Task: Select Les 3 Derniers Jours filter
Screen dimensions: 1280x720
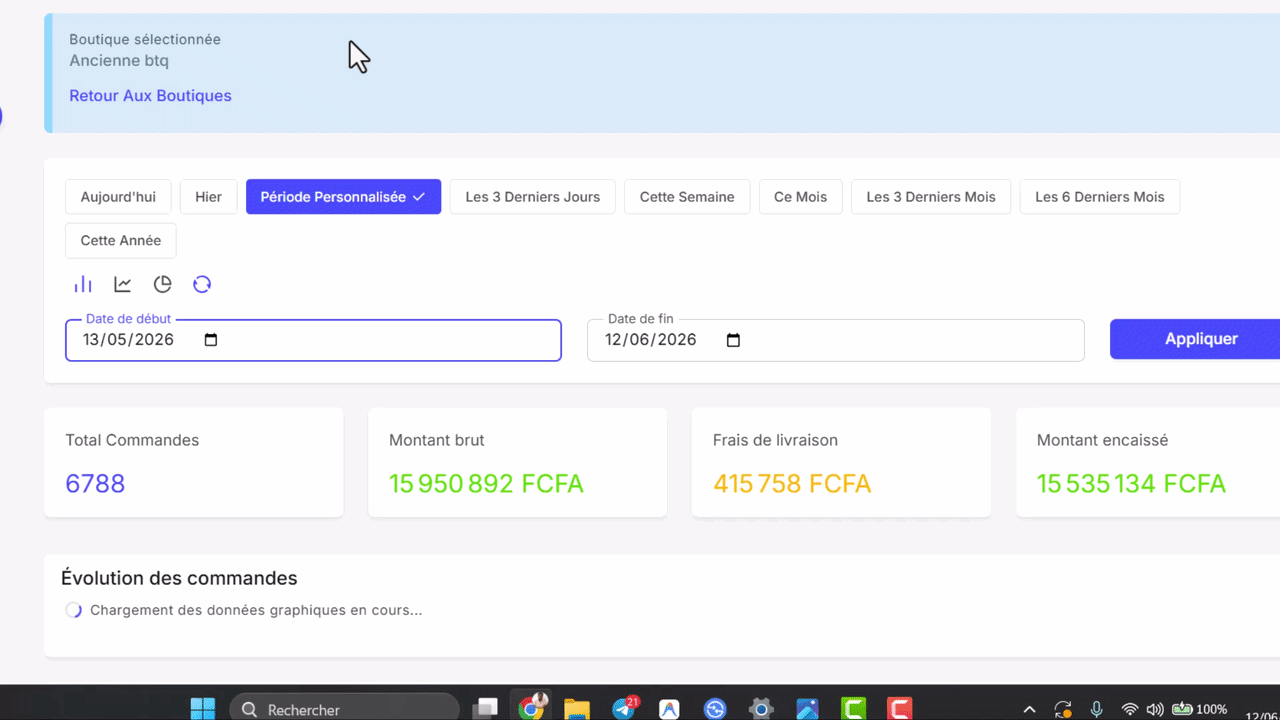Action: pos(533,197)
